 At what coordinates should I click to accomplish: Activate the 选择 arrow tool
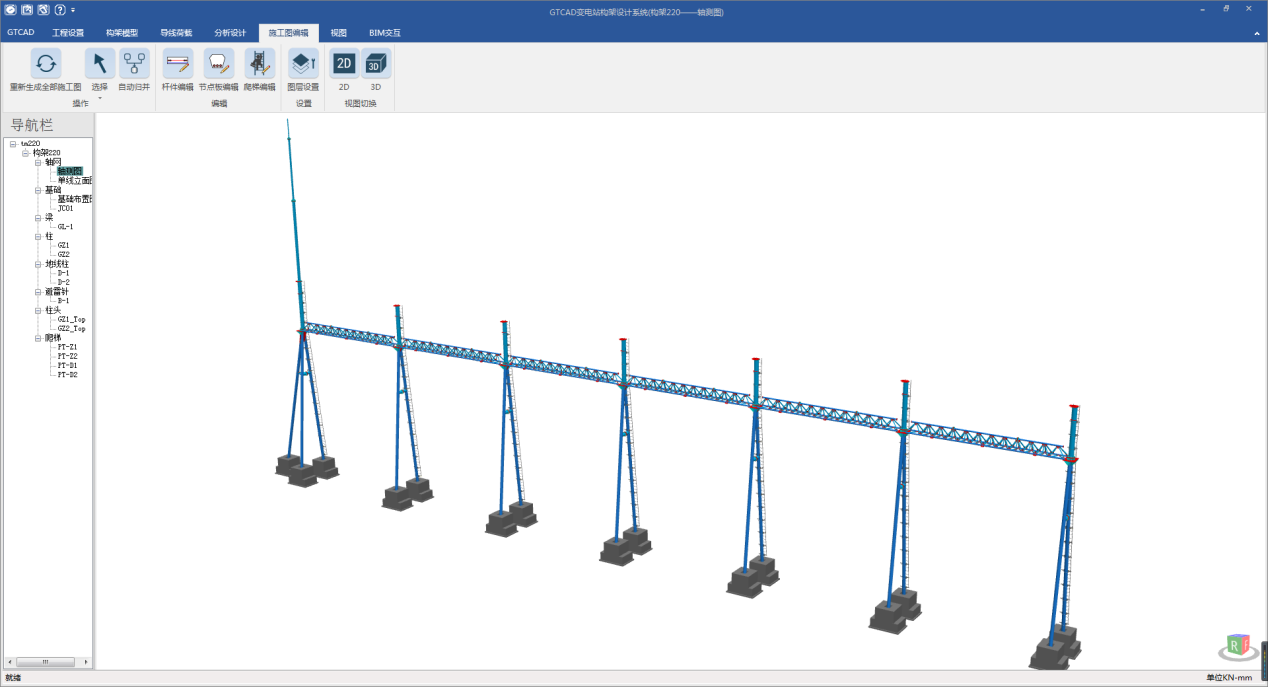coord(99,64)
